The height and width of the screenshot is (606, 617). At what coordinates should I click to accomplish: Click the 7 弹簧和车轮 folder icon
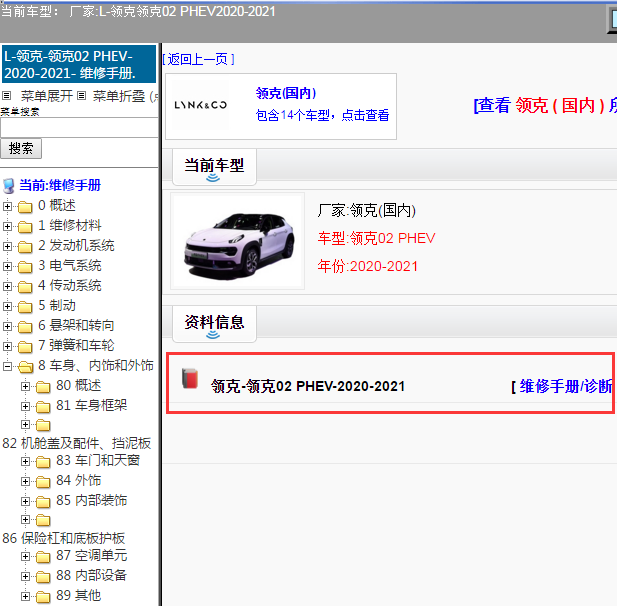click(25, 347)
